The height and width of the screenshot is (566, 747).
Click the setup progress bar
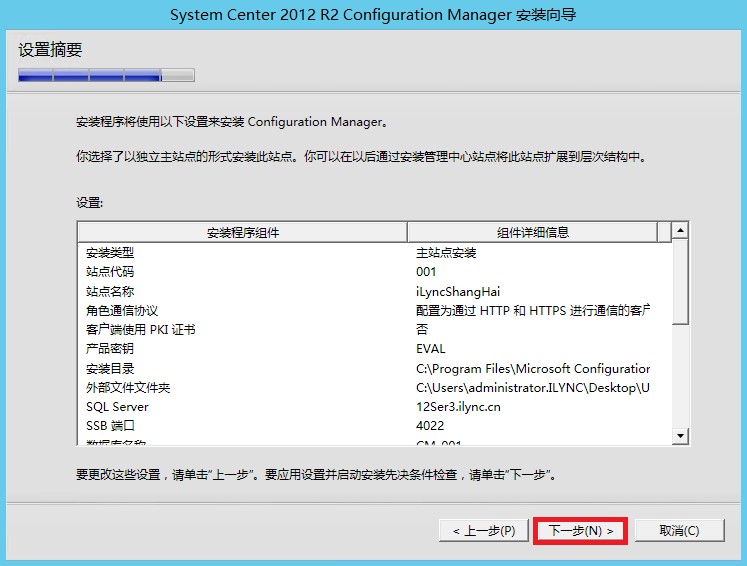pos(106,75)
